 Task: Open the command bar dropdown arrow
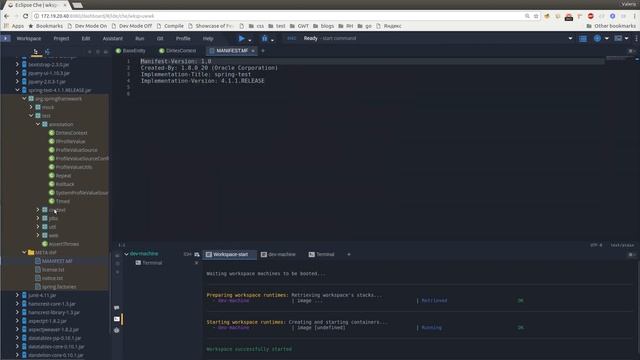click(570, 38)
